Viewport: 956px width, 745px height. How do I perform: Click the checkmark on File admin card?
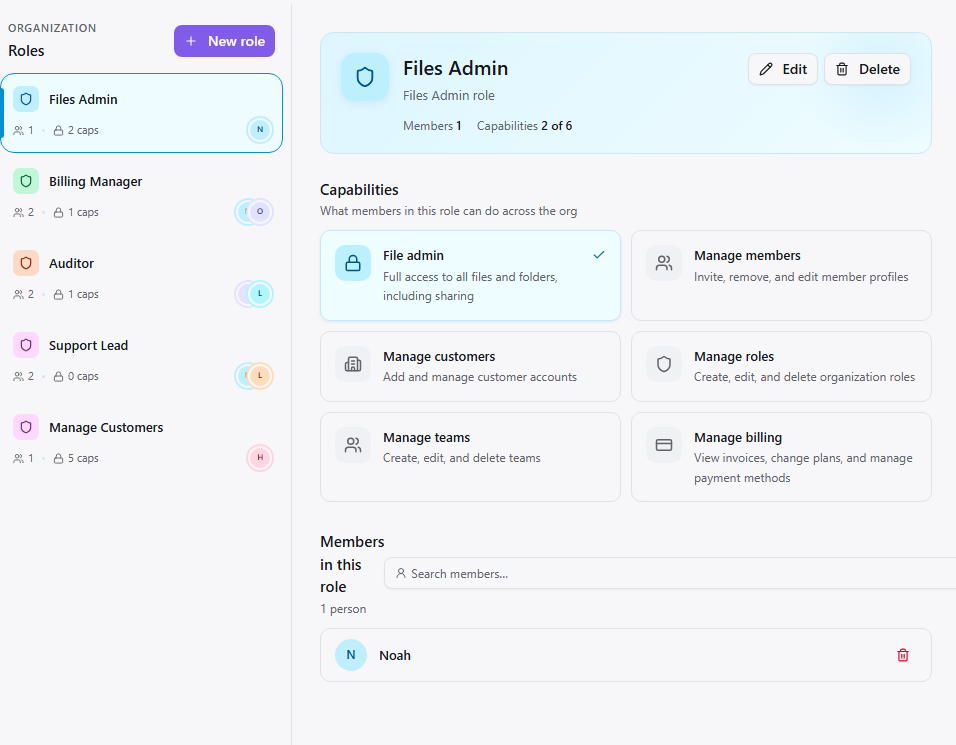click(x=599, y=255)
